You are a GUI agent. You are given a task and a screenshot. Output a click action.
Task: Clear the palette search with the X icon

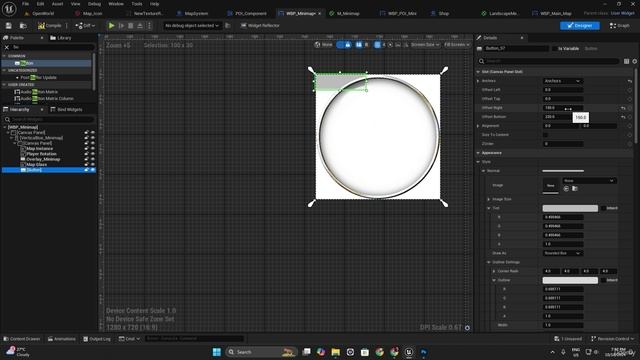point(7,47)
